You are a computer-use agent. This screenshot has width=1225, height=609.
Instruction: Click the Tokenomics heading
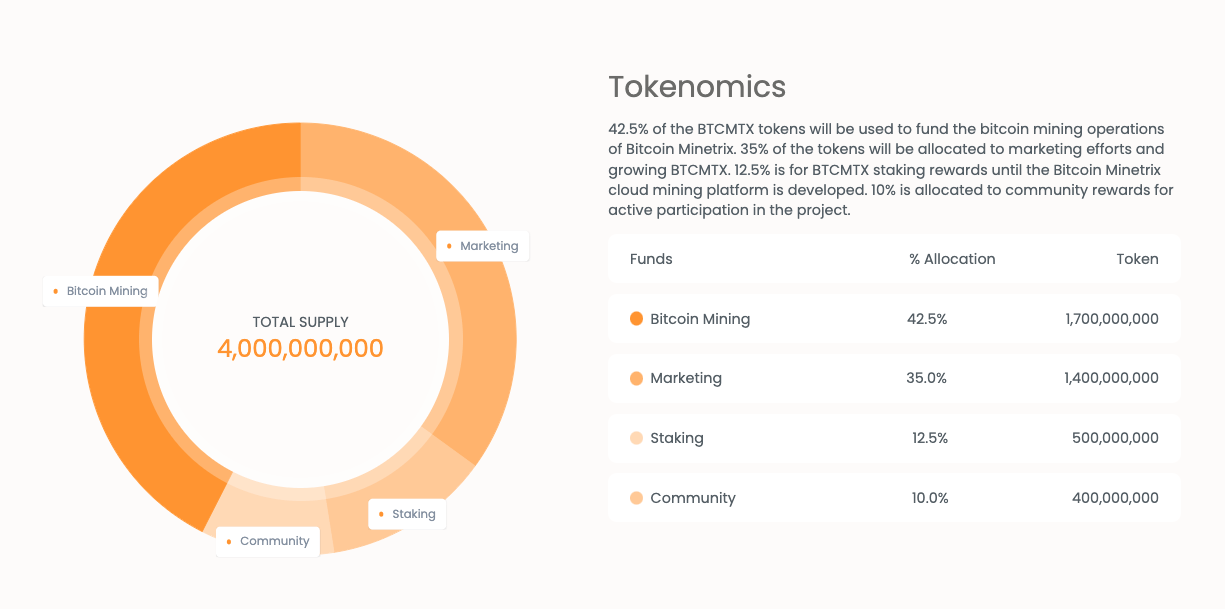pos(697,87)
